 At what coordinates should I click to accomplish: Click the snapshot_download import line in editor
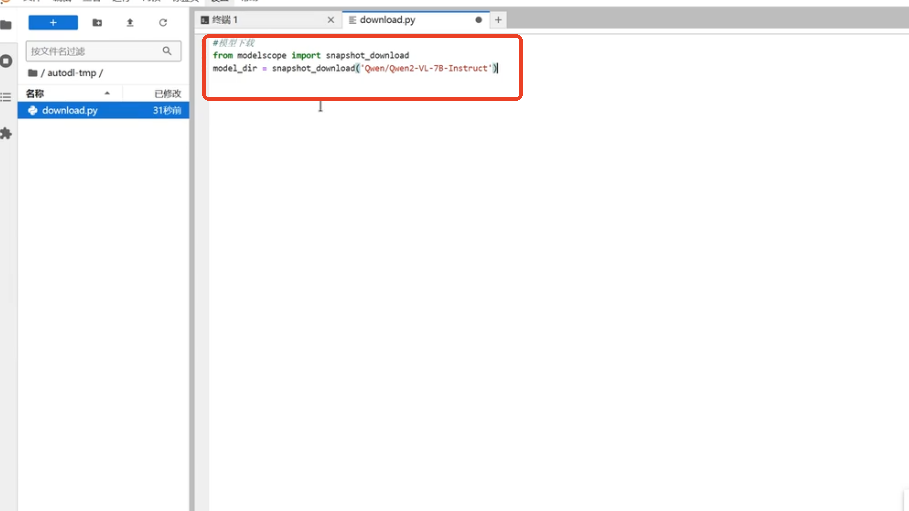tap(311, 56)
